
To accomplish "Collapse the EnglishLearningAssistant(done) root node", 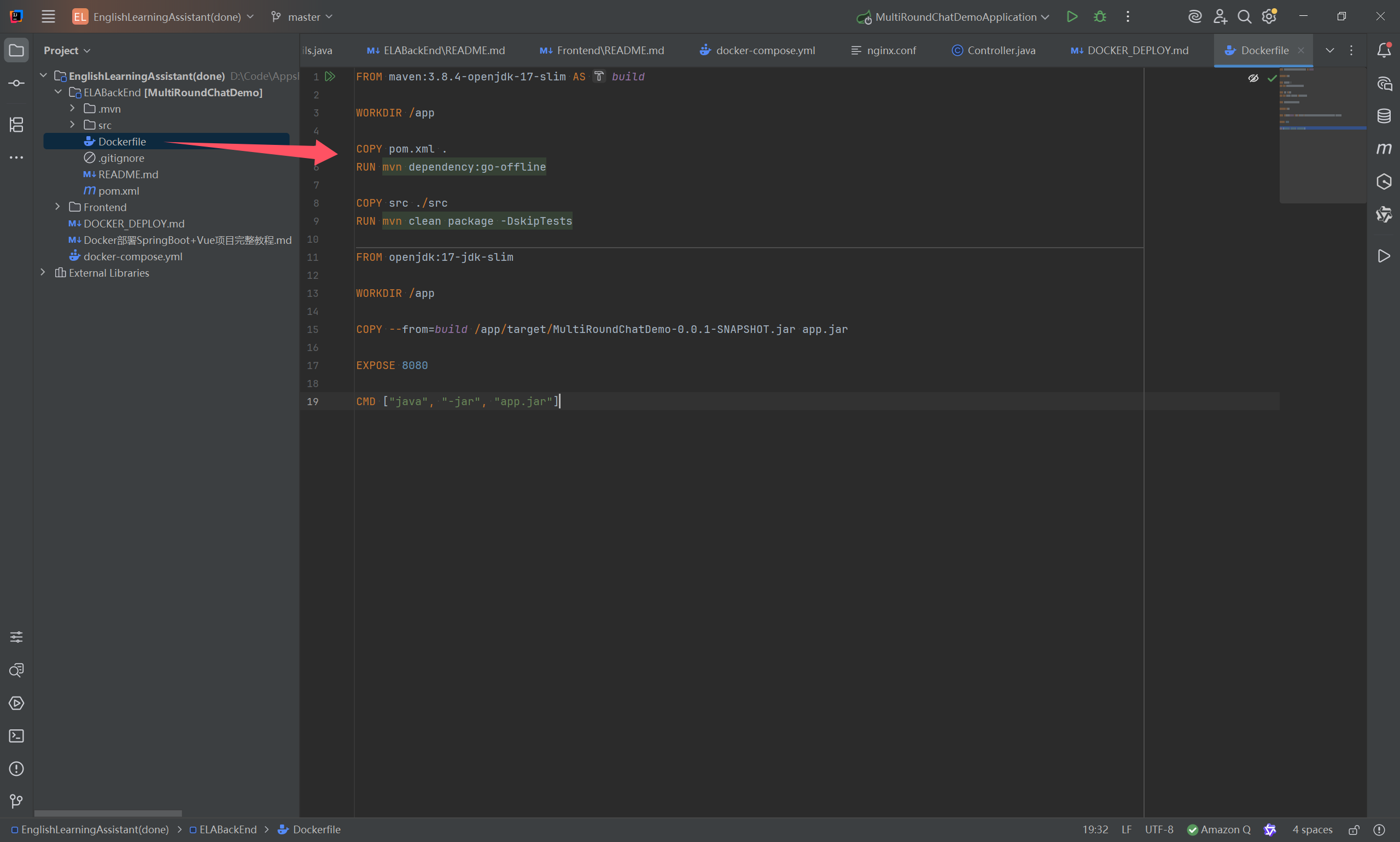I will coord(43,75).
